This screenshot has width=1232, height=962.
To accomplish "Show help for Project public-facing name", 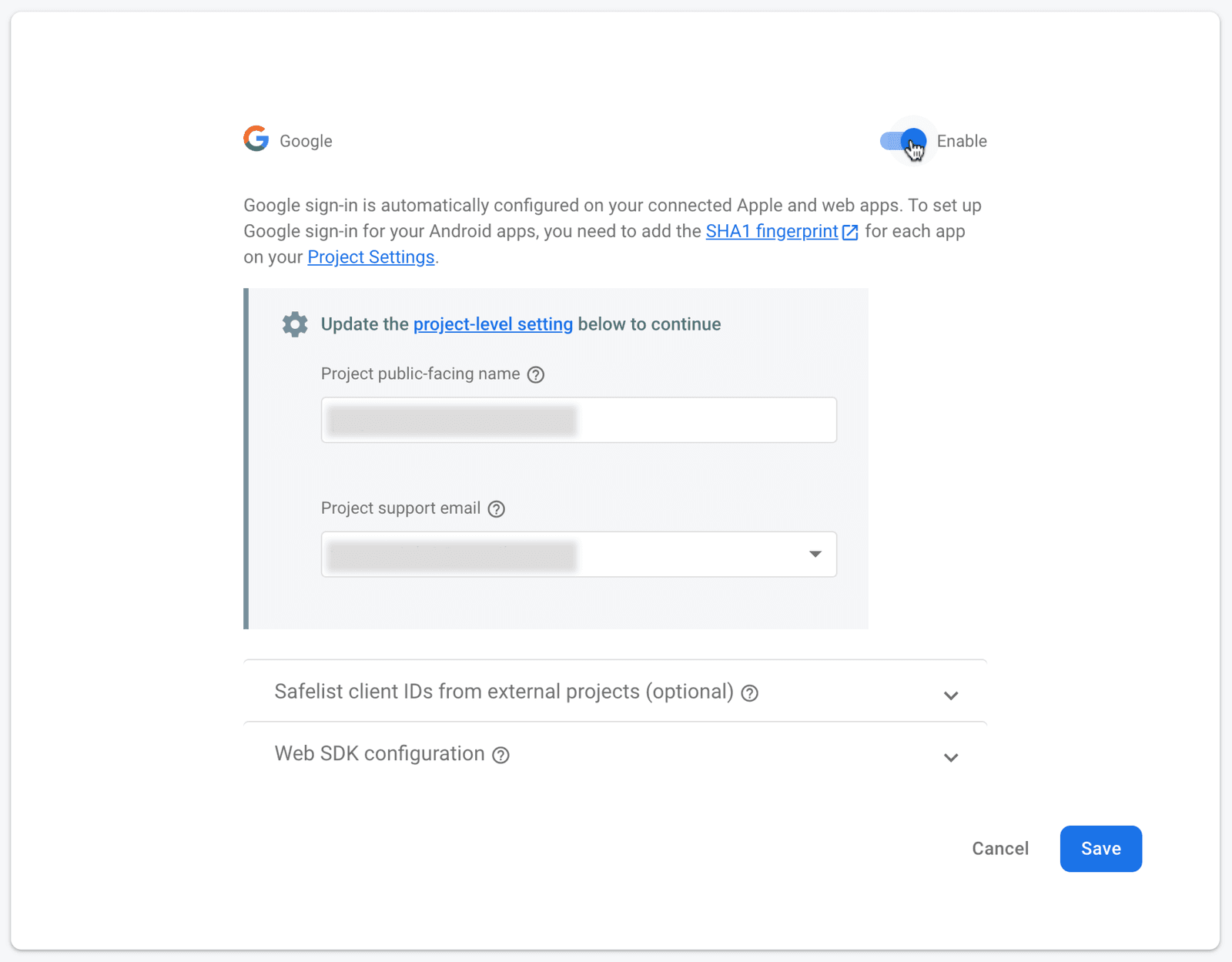I will [536, 375].
